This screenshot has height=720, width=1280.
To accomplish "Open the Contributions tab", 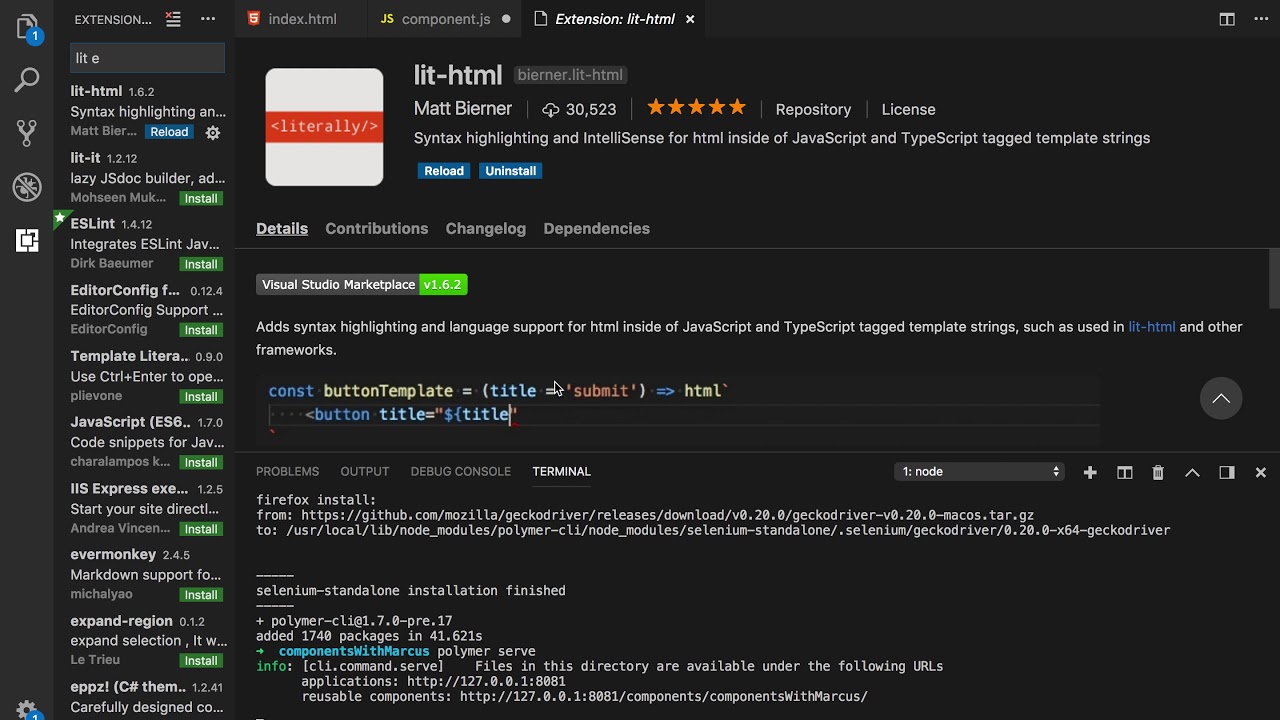I will 376,229.
